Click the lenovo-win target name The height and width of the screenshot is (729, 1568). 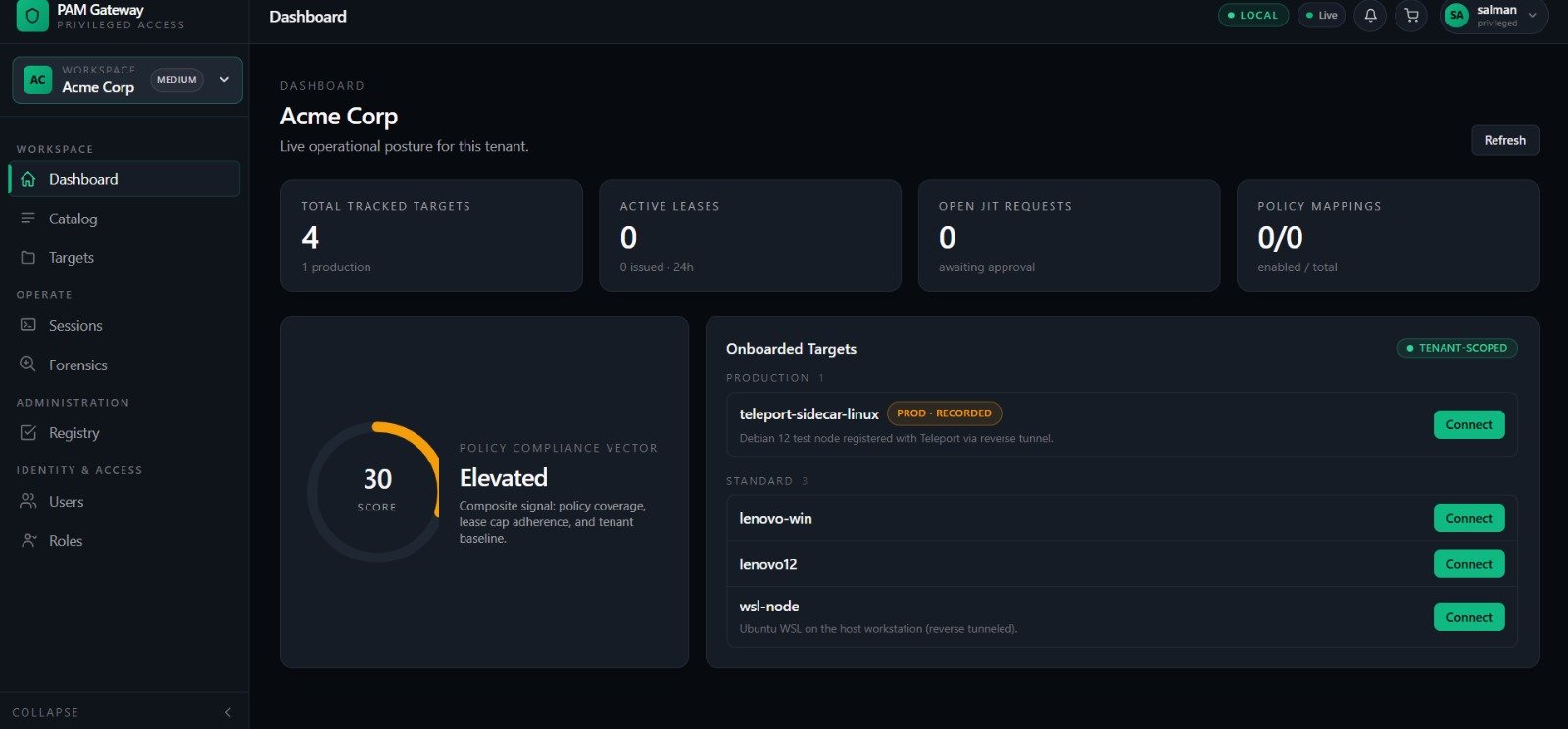(x=775, y=518)
